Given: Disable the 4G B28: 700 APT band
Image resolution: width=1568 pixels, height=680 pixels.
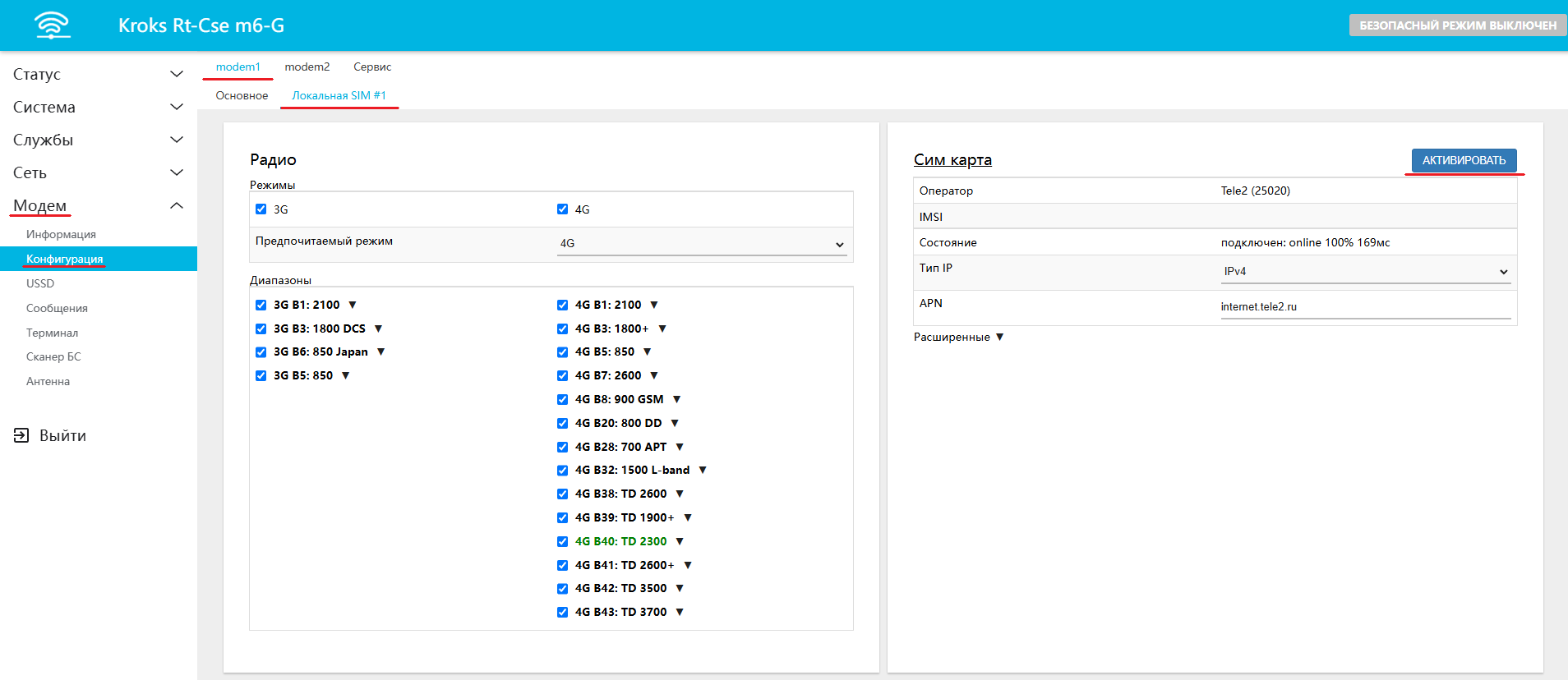Looking at the screenshot, I should [x=563, y=447].
